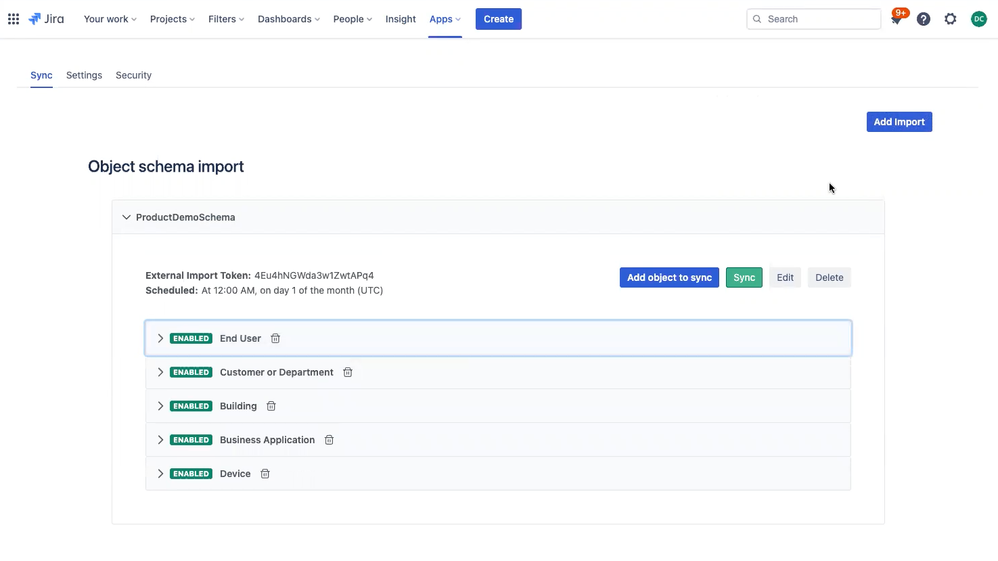Screen dimensions: 998x561
Task: Open the People dropdown menu
Action: click(353, 19)
